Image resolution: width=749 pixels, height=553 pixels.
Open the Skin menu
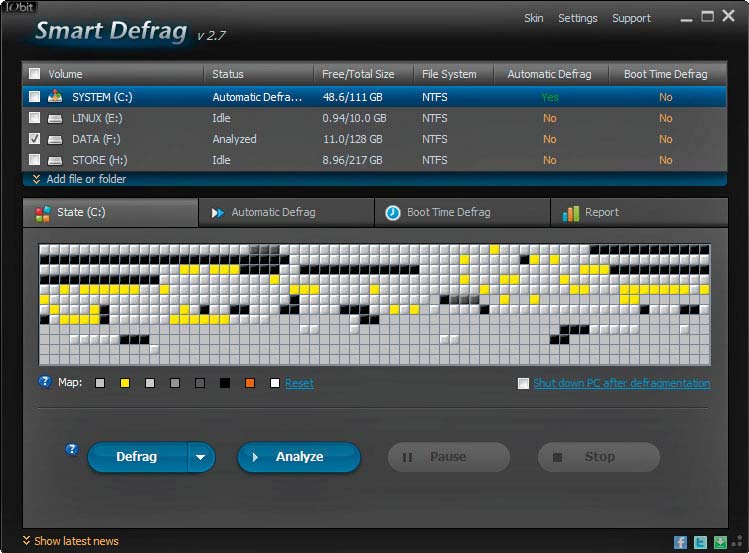pyautogui.click(x=534, y=18)
